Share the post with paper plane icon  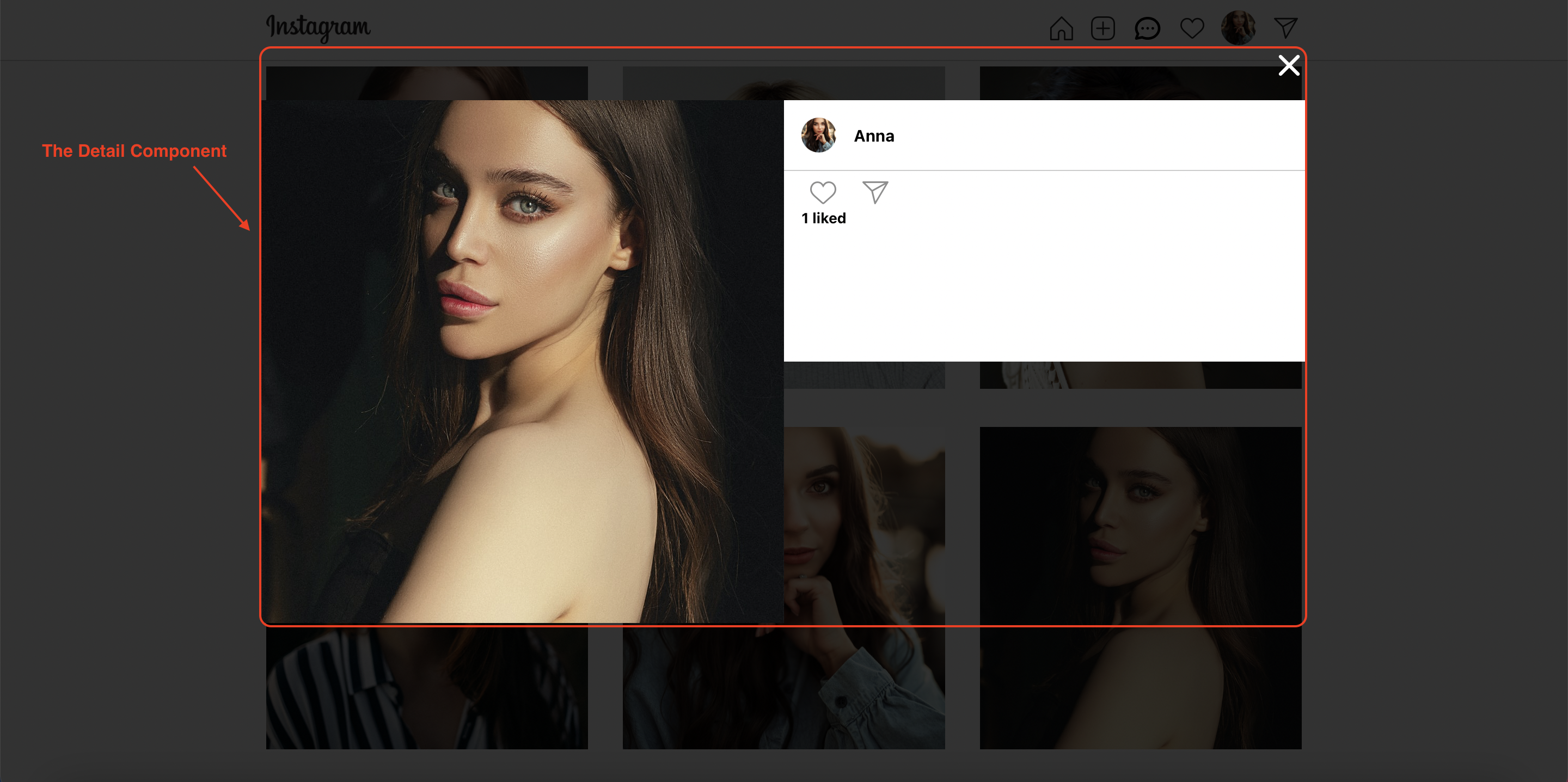(875, 192)
